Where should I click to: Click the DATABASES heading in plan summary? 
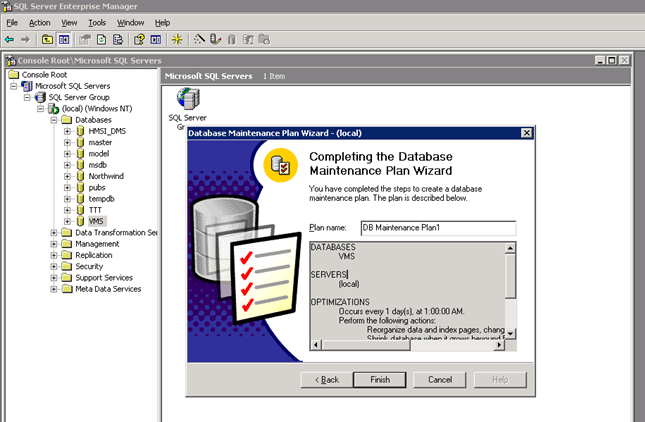(333, 247)
